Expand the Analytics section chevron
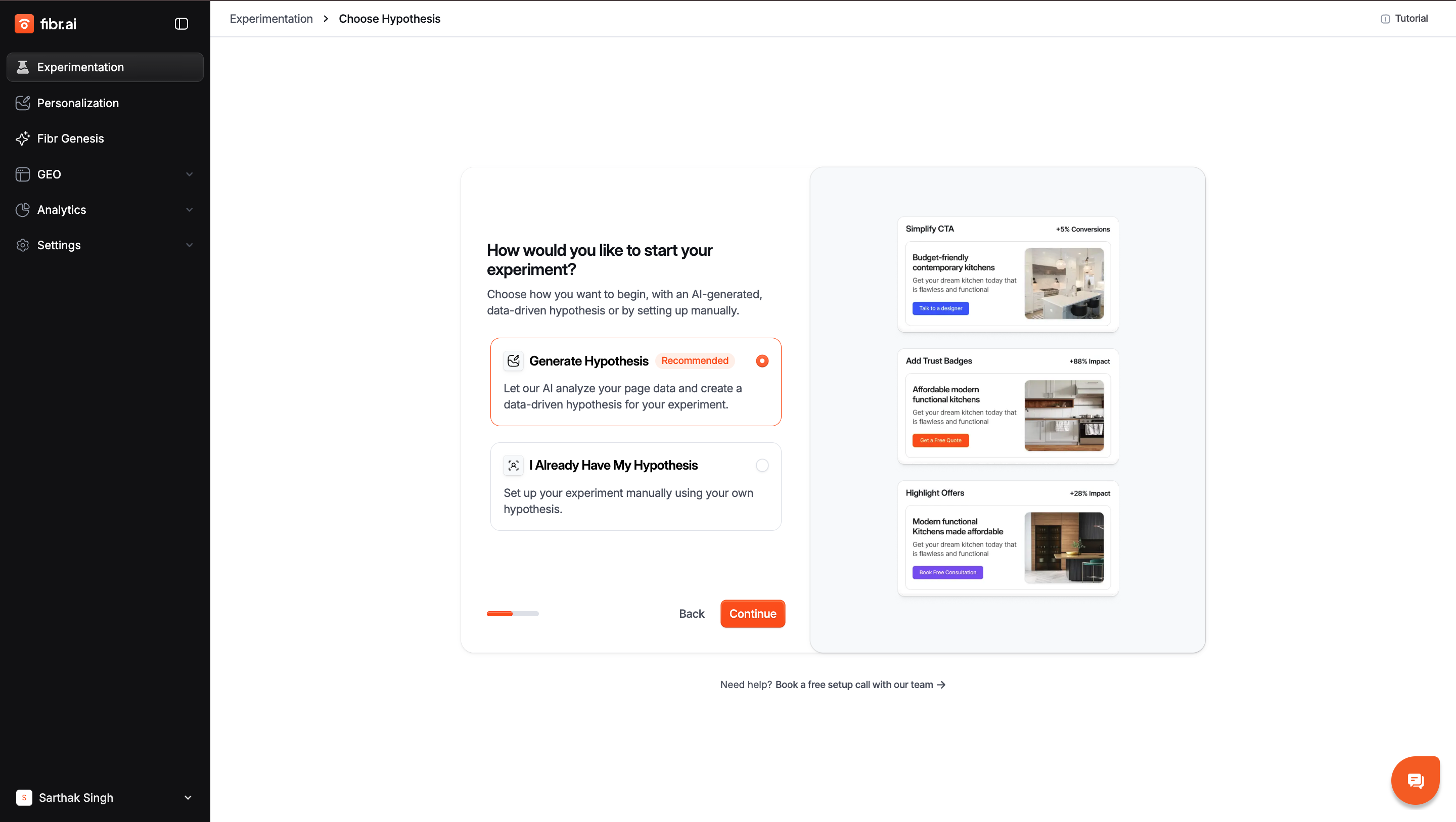This screenshot has width=1456, height=822. pyautogui.click(x=190, y=210)
